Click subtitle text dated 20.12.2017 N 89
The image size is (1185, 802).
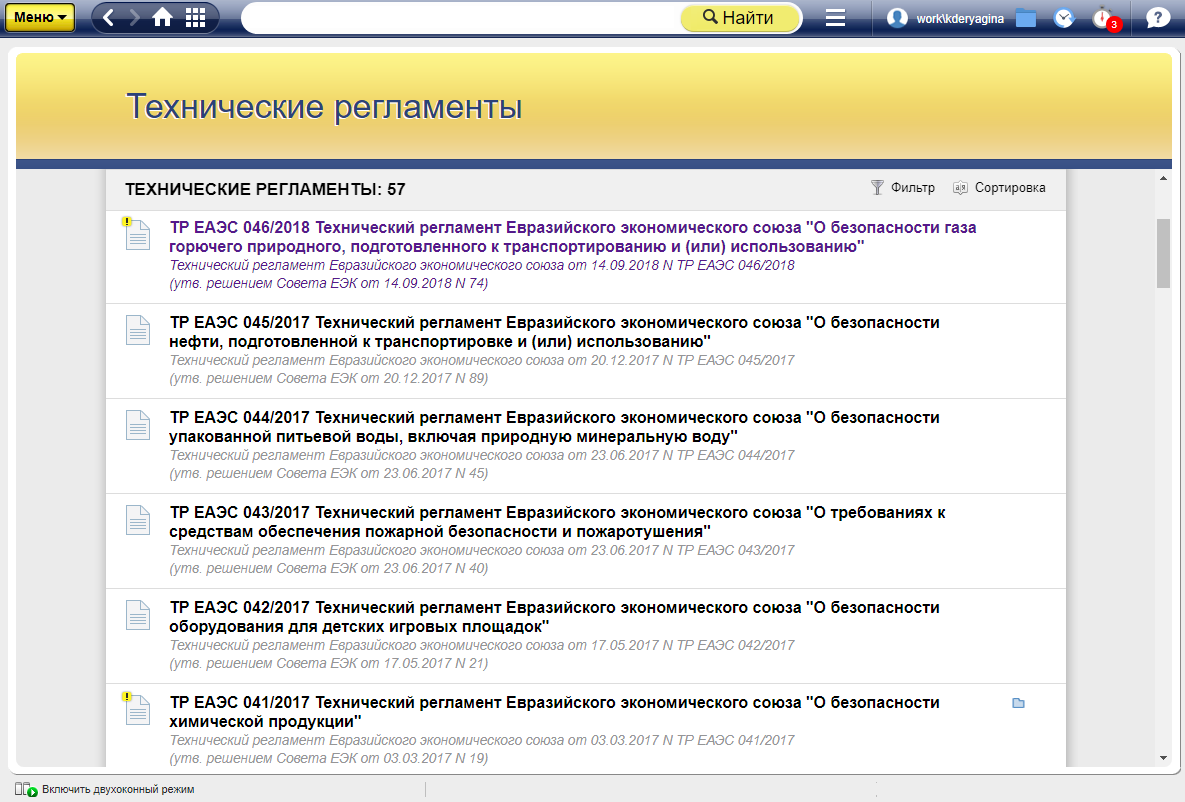point(329,379)
